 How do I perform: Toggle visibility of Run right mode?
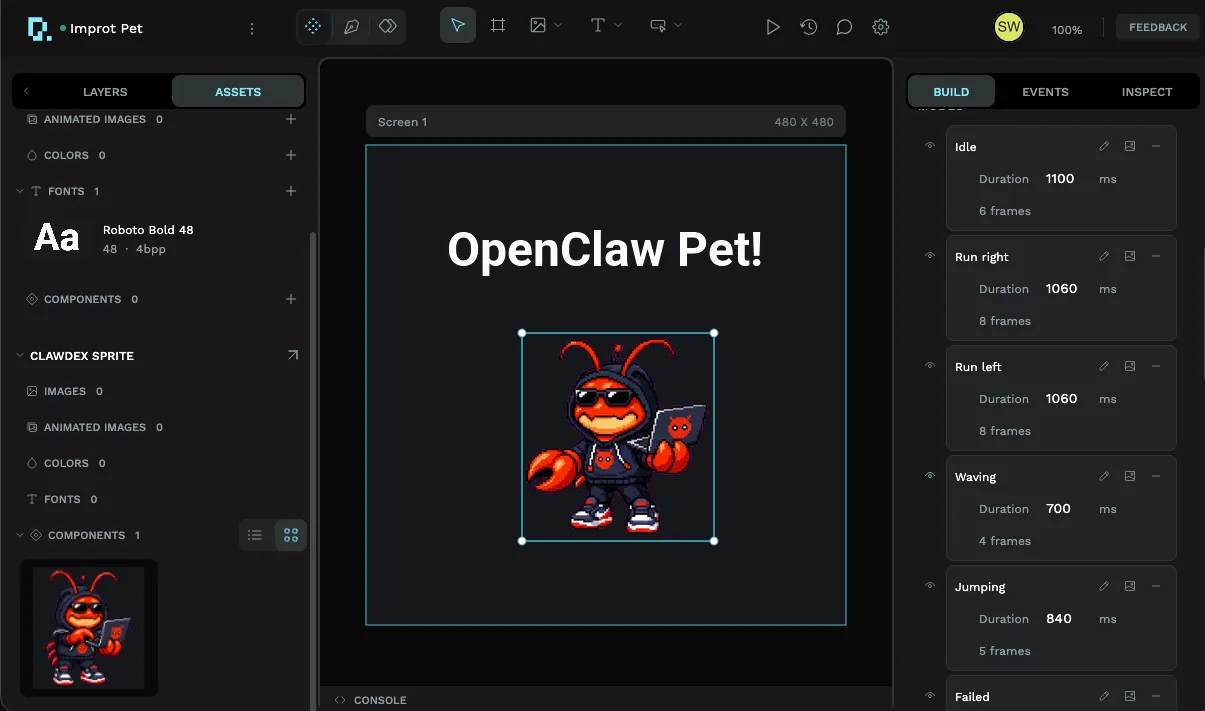[x=930, y=256]
